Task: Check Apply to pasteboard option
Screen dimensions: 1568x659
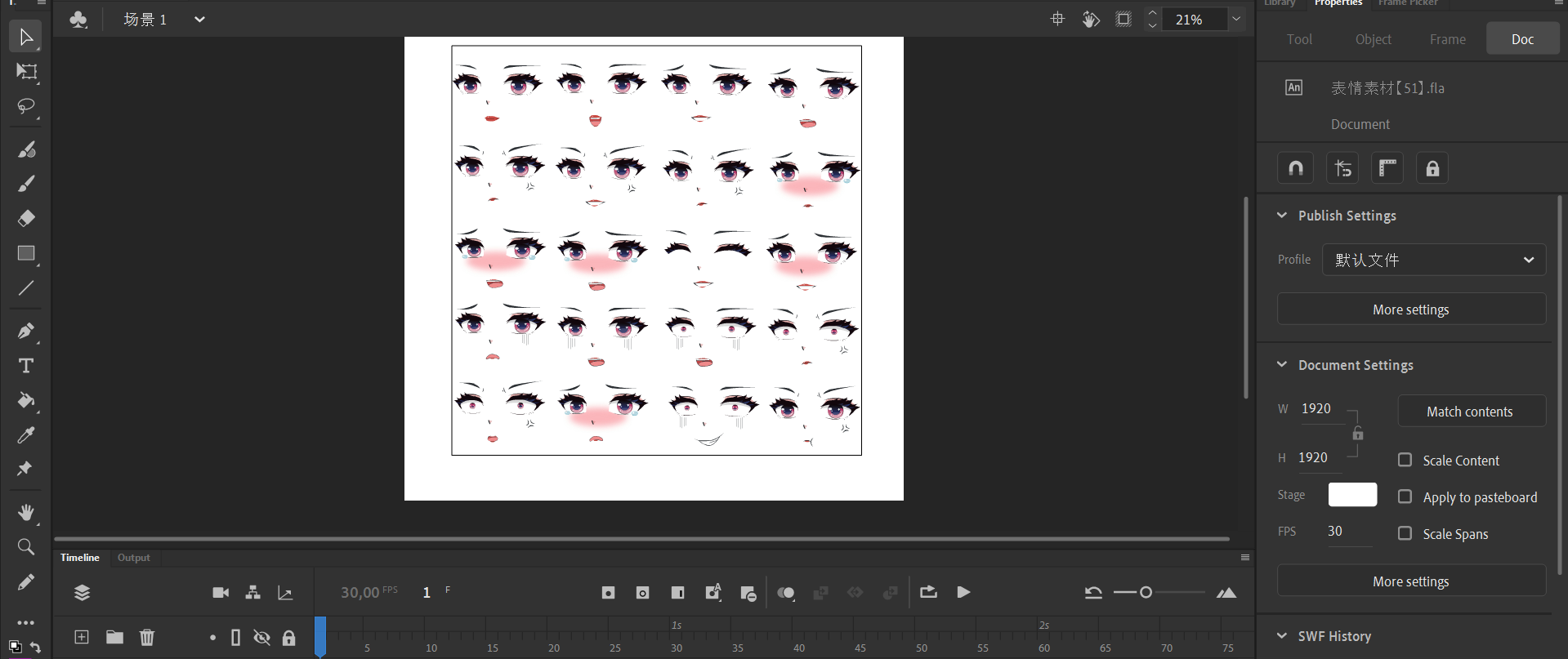Action: (x=1405, y=496)
